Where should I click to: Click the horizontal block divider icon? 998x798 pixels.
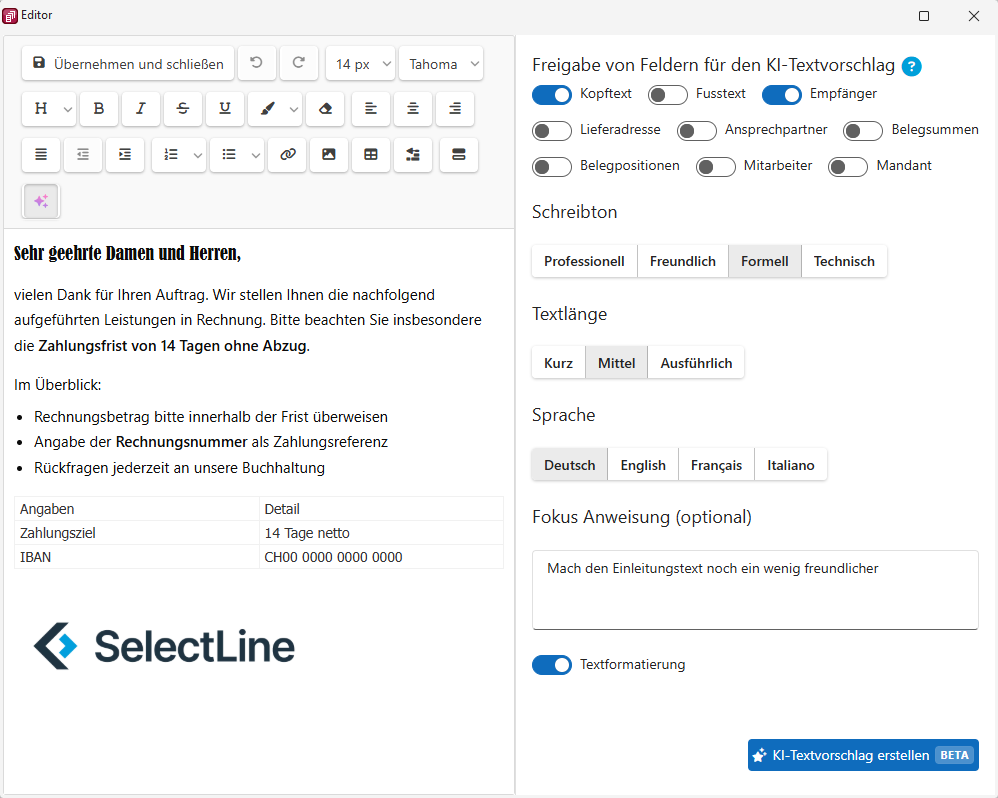[x=459, y=155]
